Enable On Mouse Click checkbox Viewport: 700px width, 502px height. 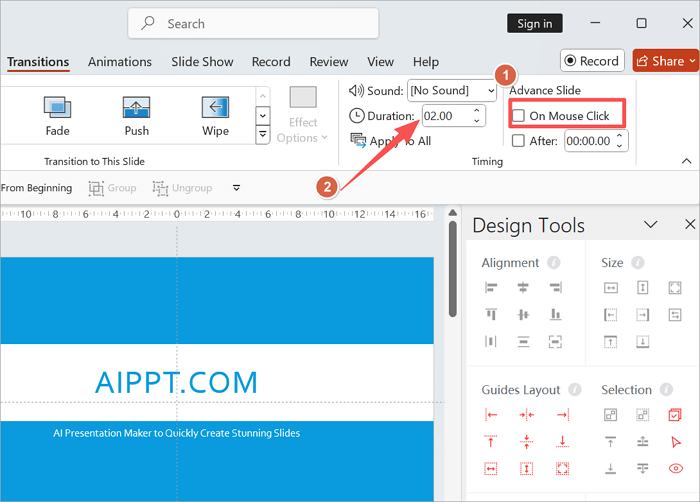point(518,116)
